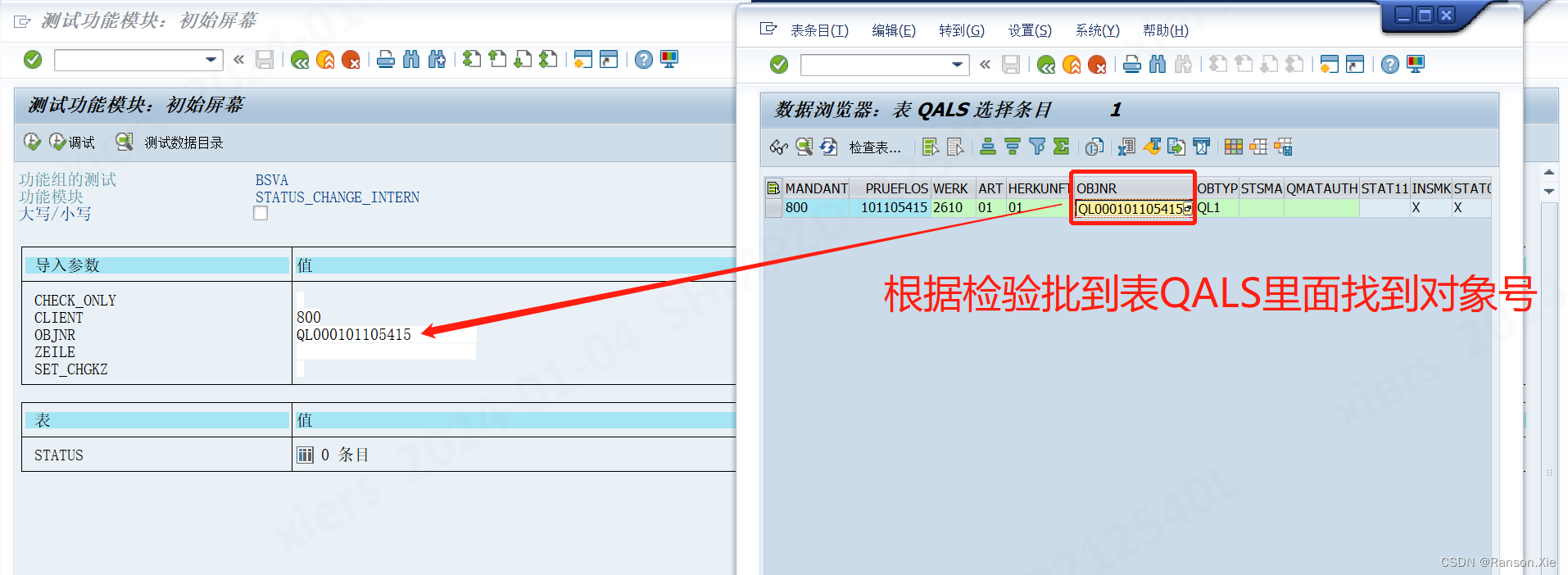Click the find binoculars icon in the left toolbar
Screen dimensions: 1568x575
411,60
